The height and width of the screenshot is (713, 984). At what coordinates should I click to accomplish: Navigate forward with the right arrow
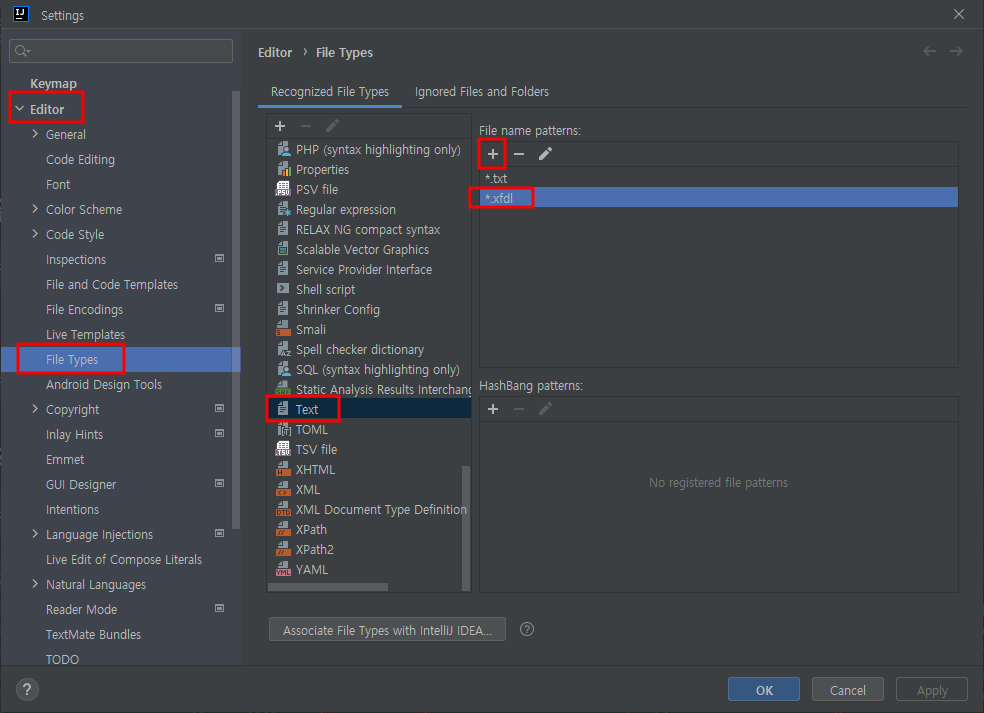[x=956, y=51]
